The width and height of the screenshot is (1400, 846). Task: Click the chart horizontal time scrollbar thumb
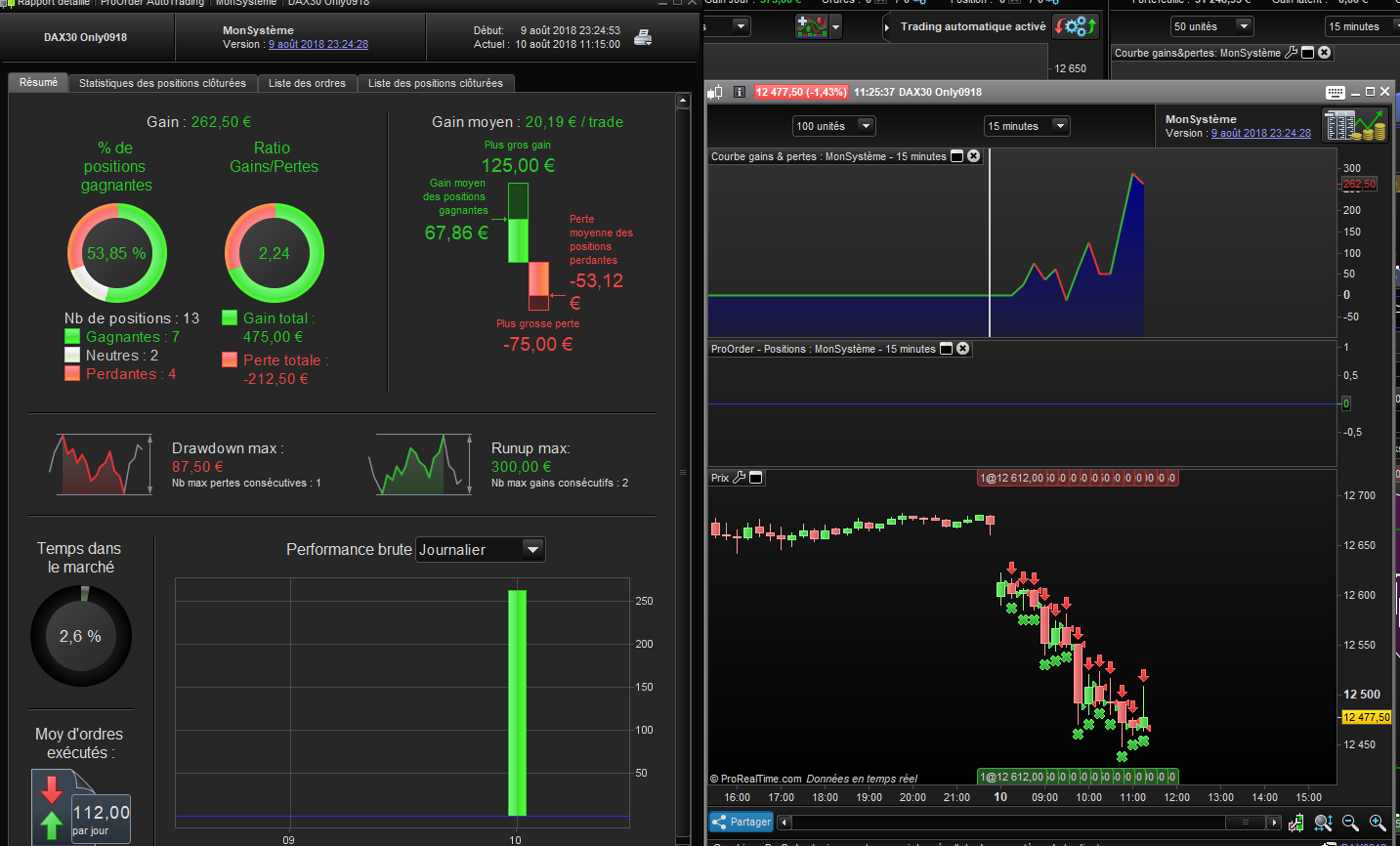[1245, 823]
